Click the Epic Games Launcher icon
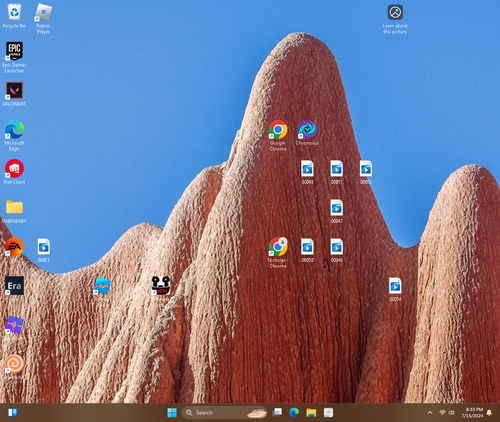This screenshot has width=500, height=422. [x=14, y=57]
